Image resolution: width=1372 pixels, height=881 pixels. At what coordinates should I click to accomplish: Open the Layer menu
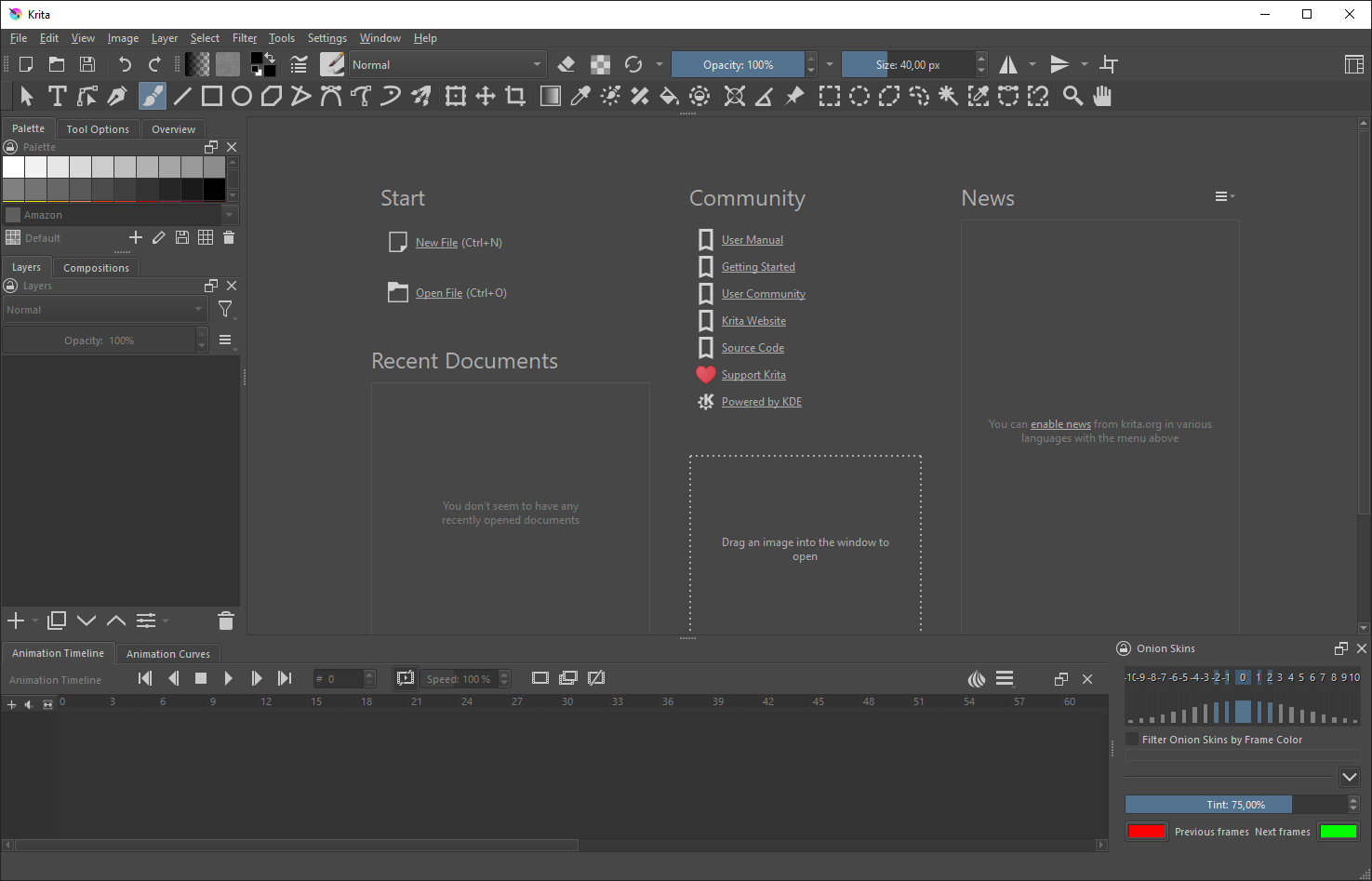click(165, 38)
